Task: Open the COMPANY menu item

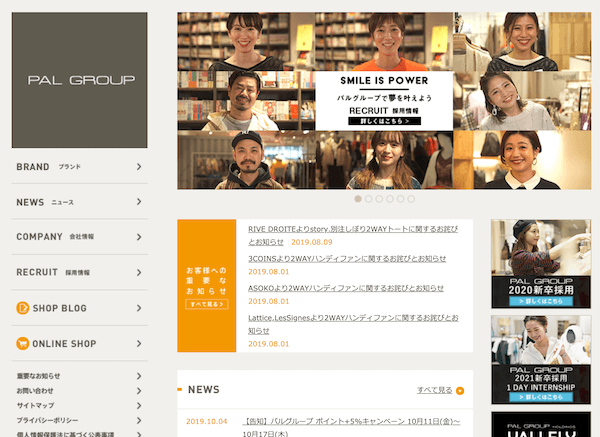Action: point(80,237)
